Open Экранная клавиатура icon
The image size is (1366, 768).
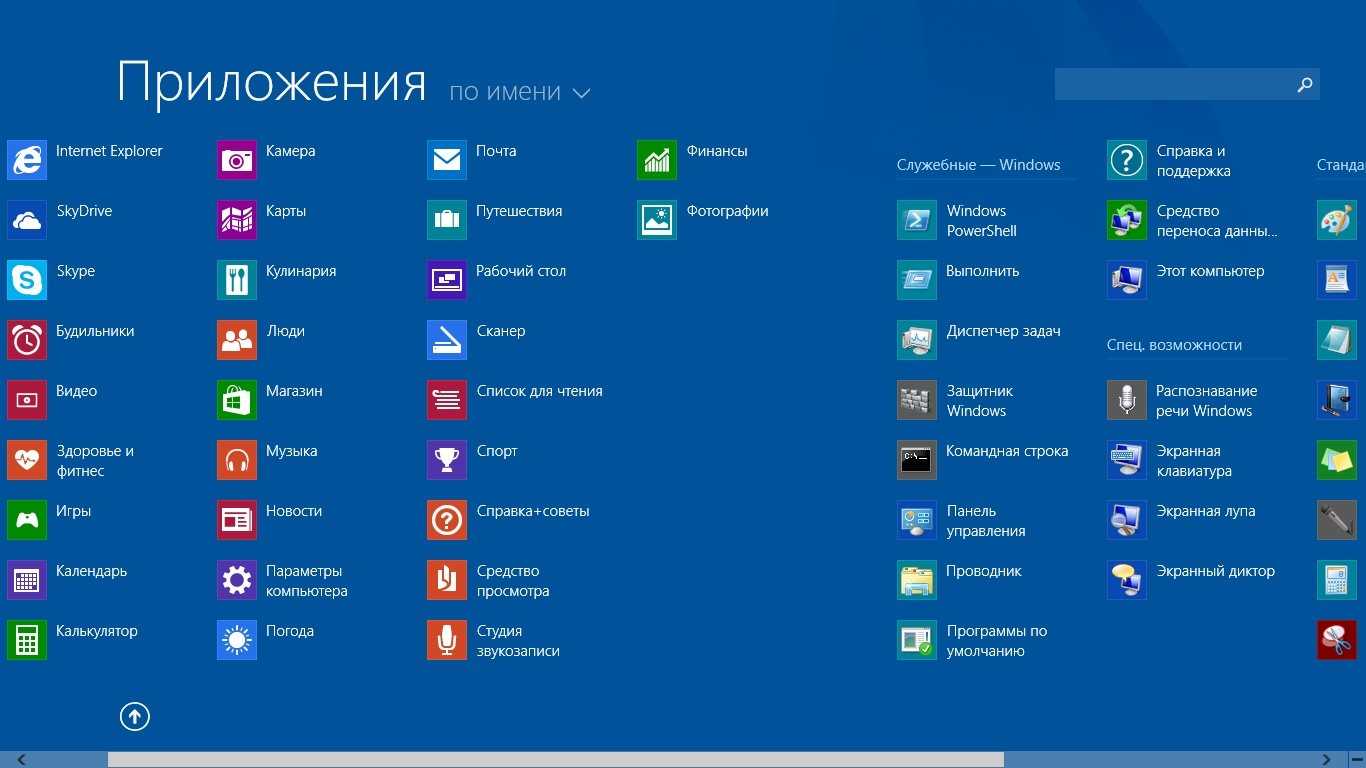tap(1127, 460)
